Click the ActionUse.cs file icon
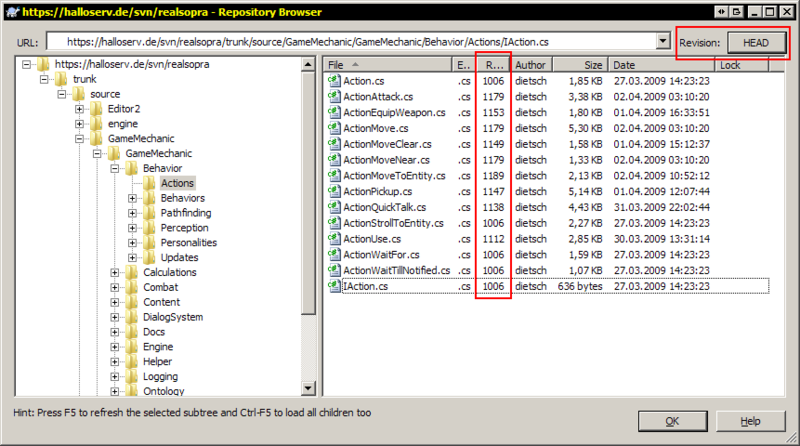 coord(334,239)
